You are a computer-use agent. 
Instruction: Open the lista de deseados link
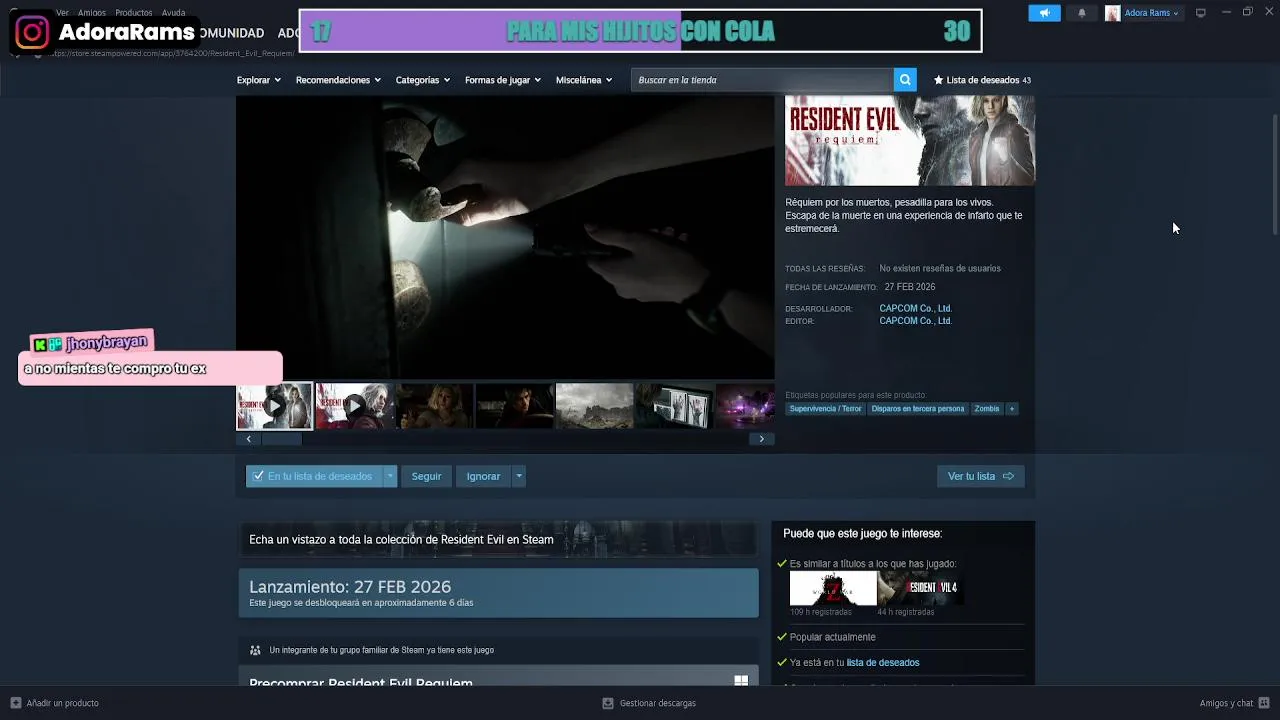point(883,663)
